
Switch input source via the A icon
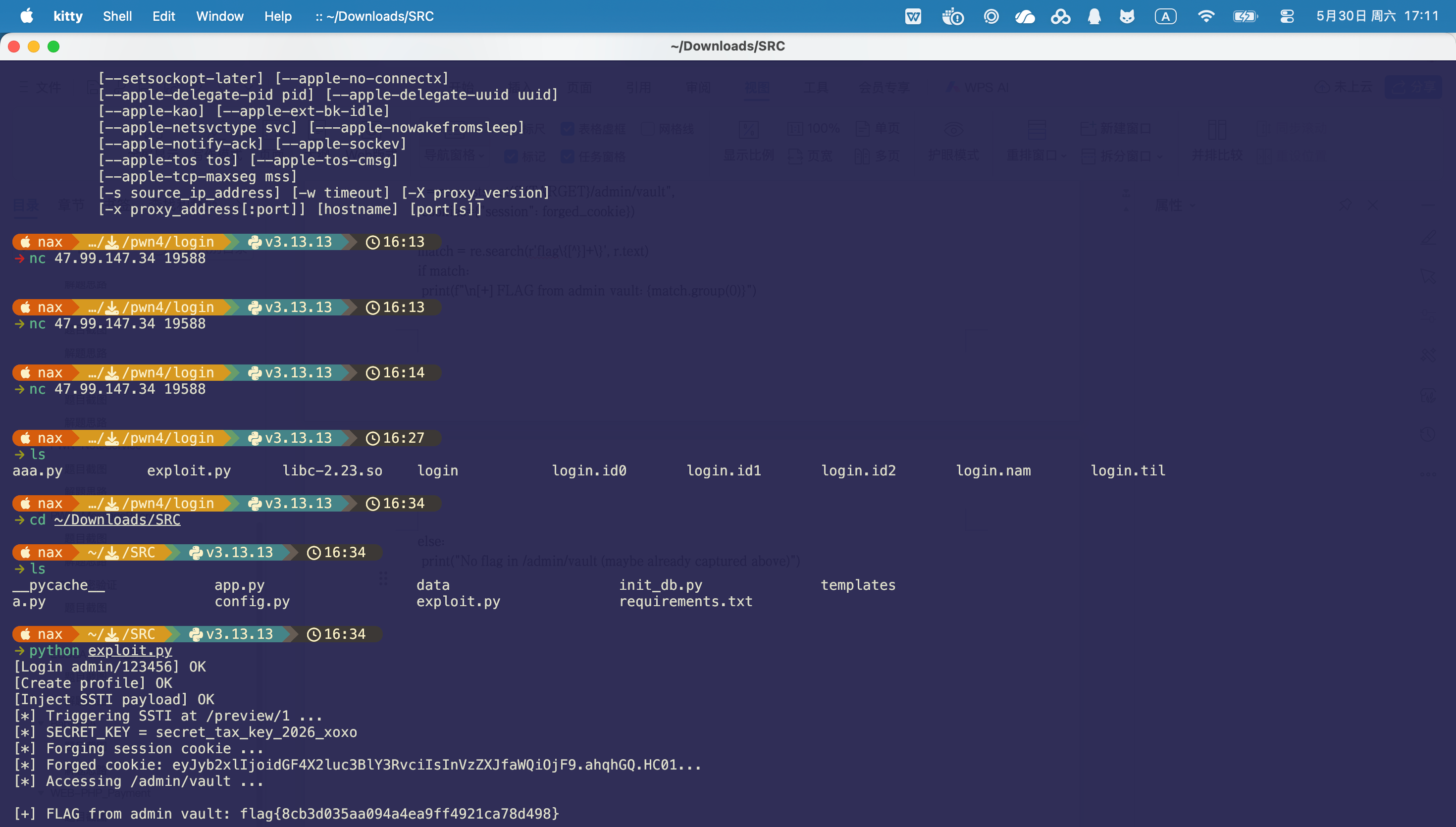(x=1165, y=16)
